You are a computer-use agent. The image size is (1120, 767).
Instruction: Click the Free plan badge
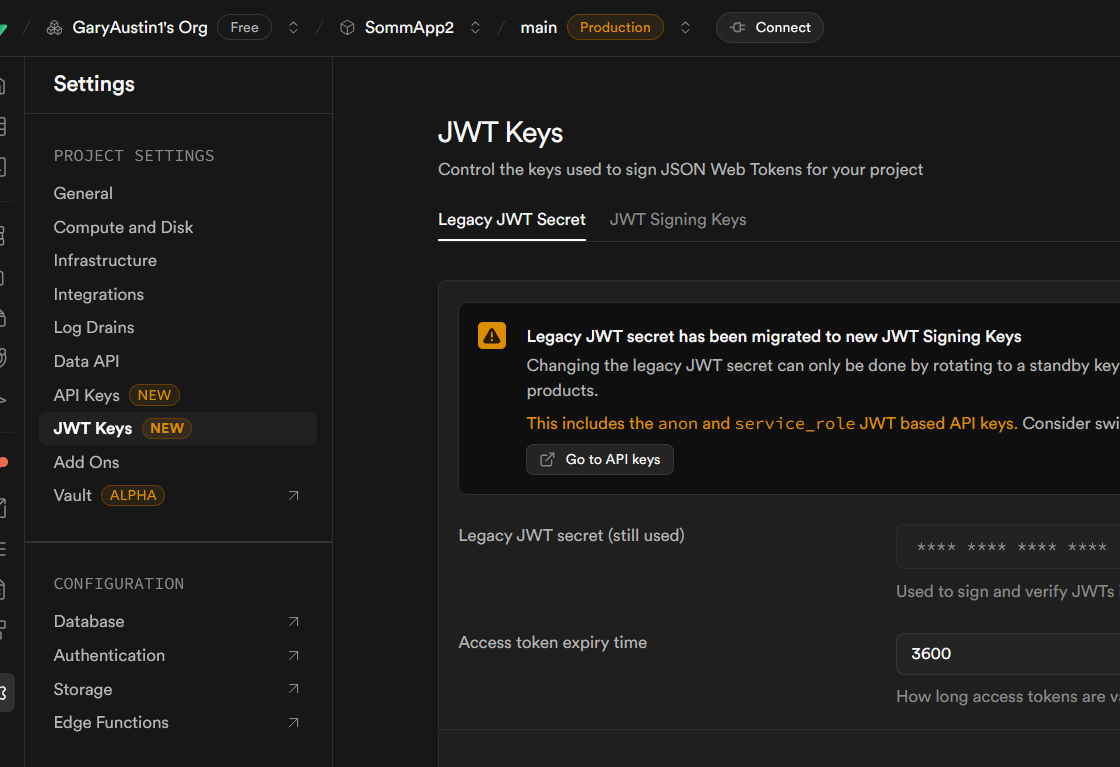244,28
